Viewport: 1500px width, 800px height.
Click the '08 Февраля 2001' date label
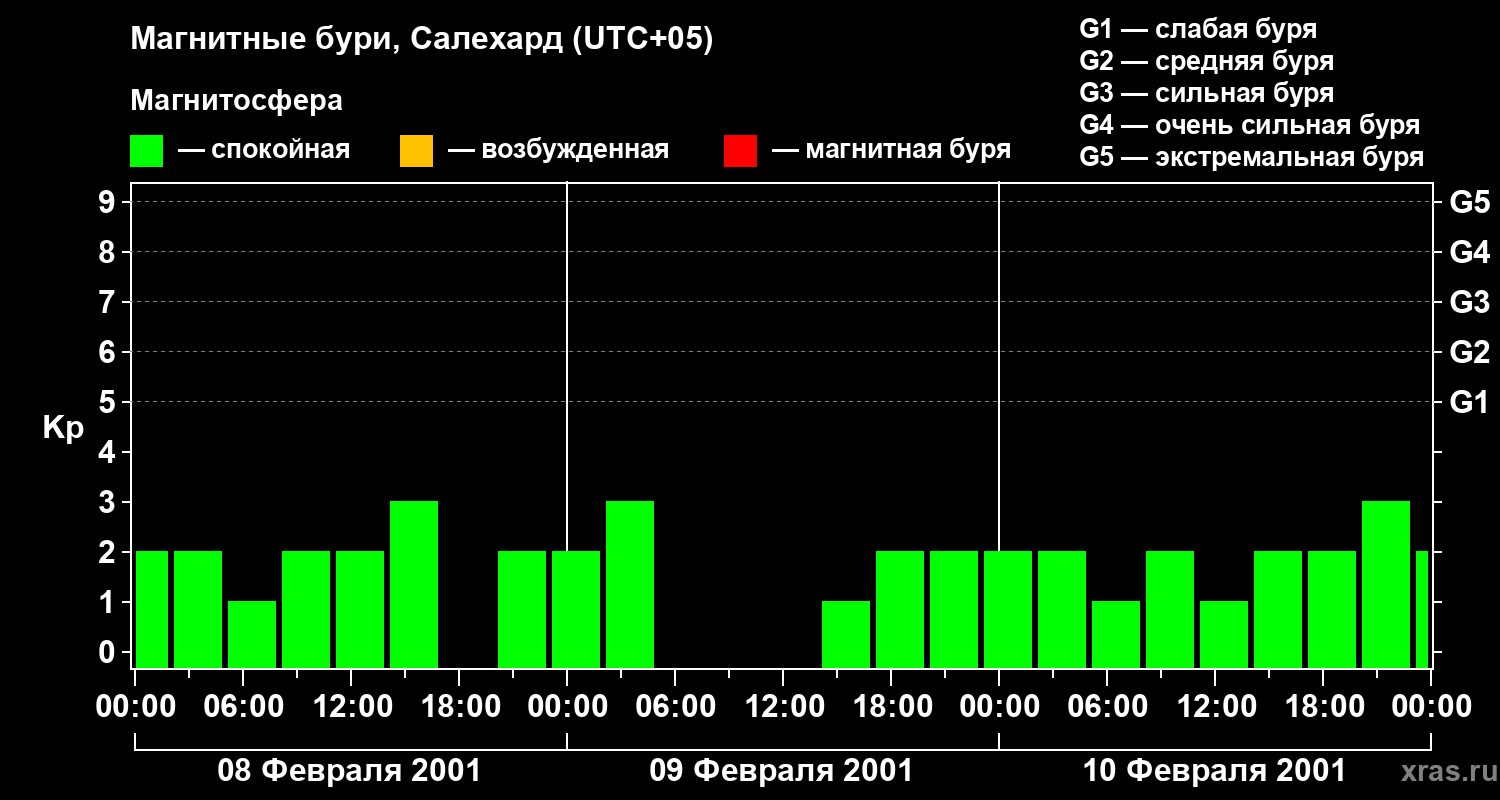tap(350, 771)
